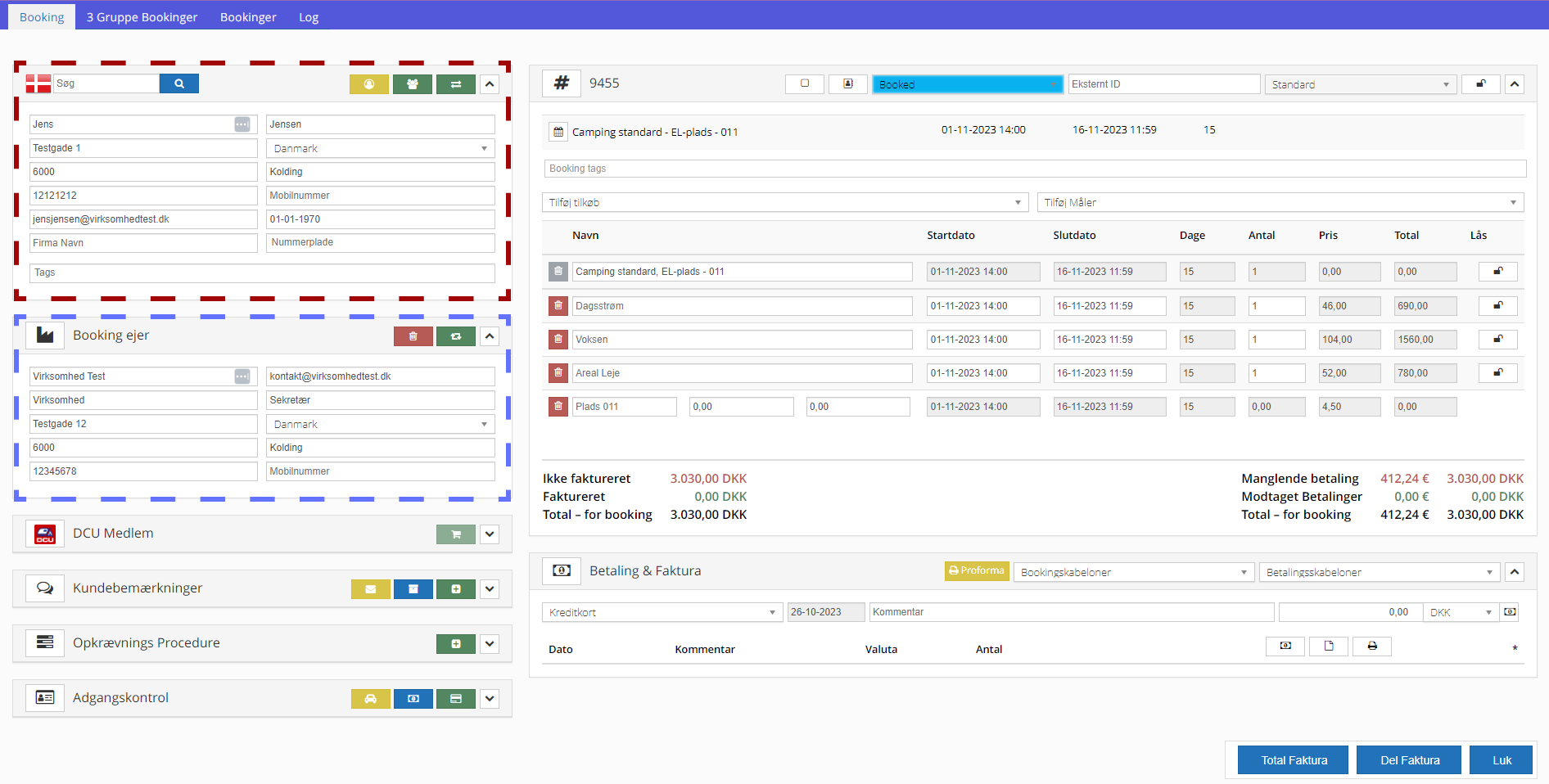The height and width of the screenshot is (784, 1549).
Task: Click the yellow car icon in Adgangskontrol
Action: tap(371, 699)
